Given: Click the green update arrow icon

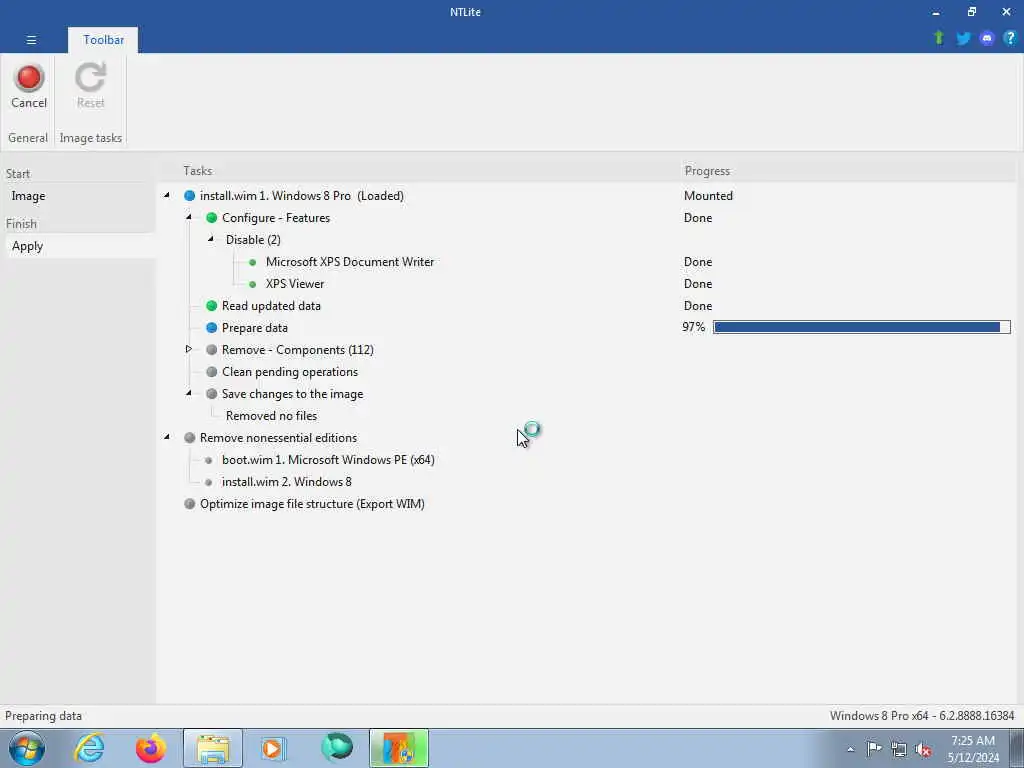Looking at the screenshot, I should coord(938,38).
